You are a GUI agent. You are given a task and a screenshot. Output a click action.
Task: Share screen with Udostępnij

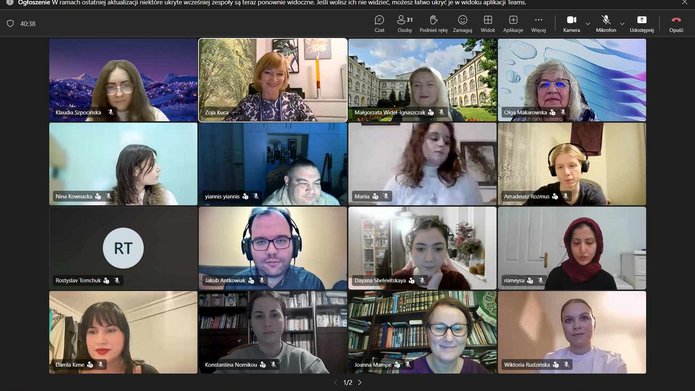641,23
